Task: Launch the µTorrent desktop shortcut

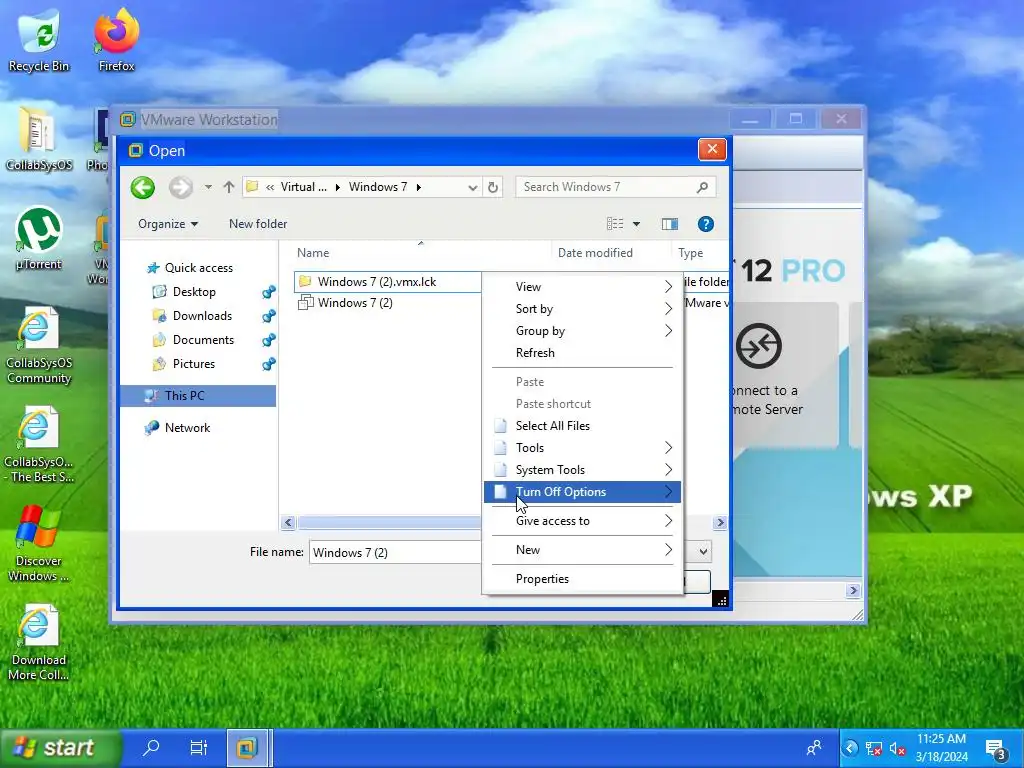Action: (39, 238)
